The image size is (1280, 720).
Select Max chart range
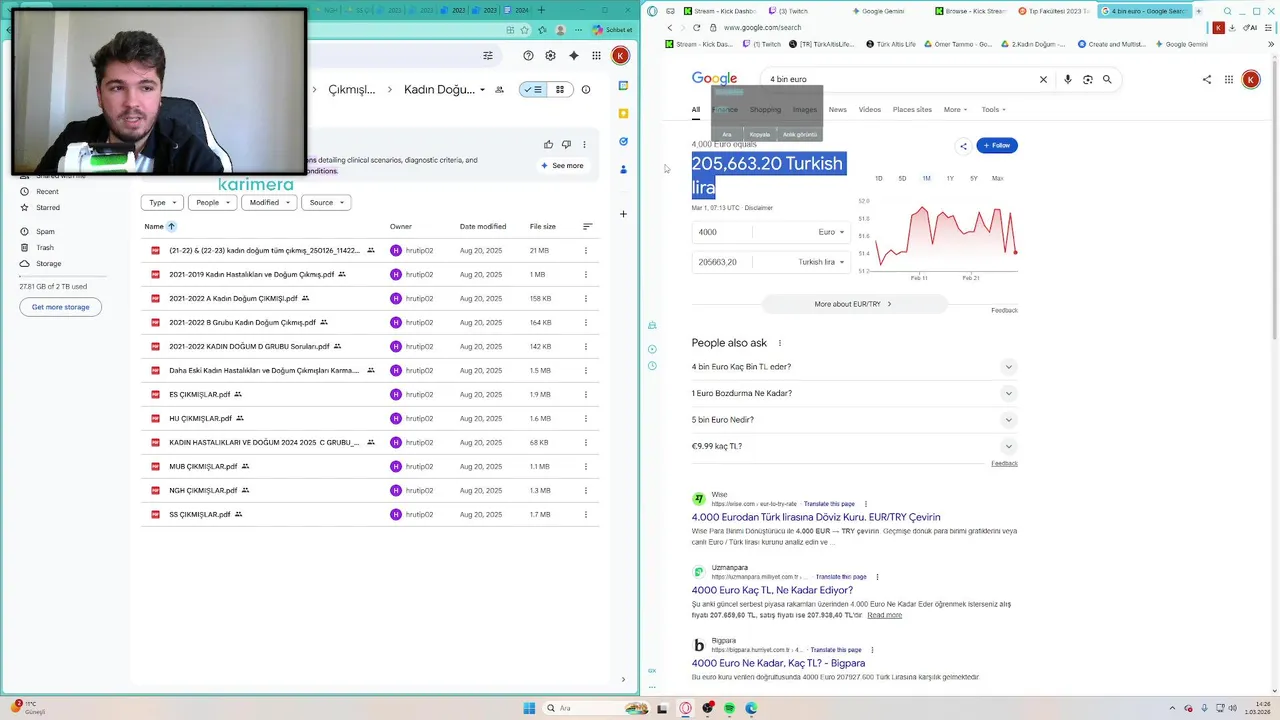pos(998,178)
